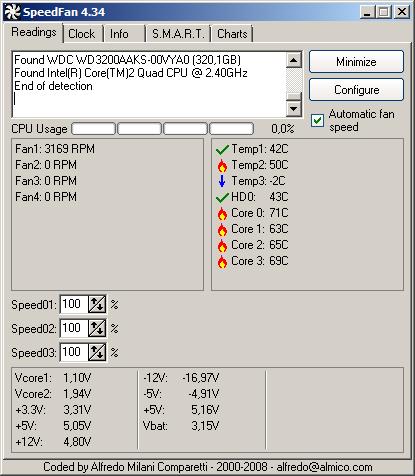Click the 'HD0: 43C' reading
This screenshot has height=476, width=415.
260,197
